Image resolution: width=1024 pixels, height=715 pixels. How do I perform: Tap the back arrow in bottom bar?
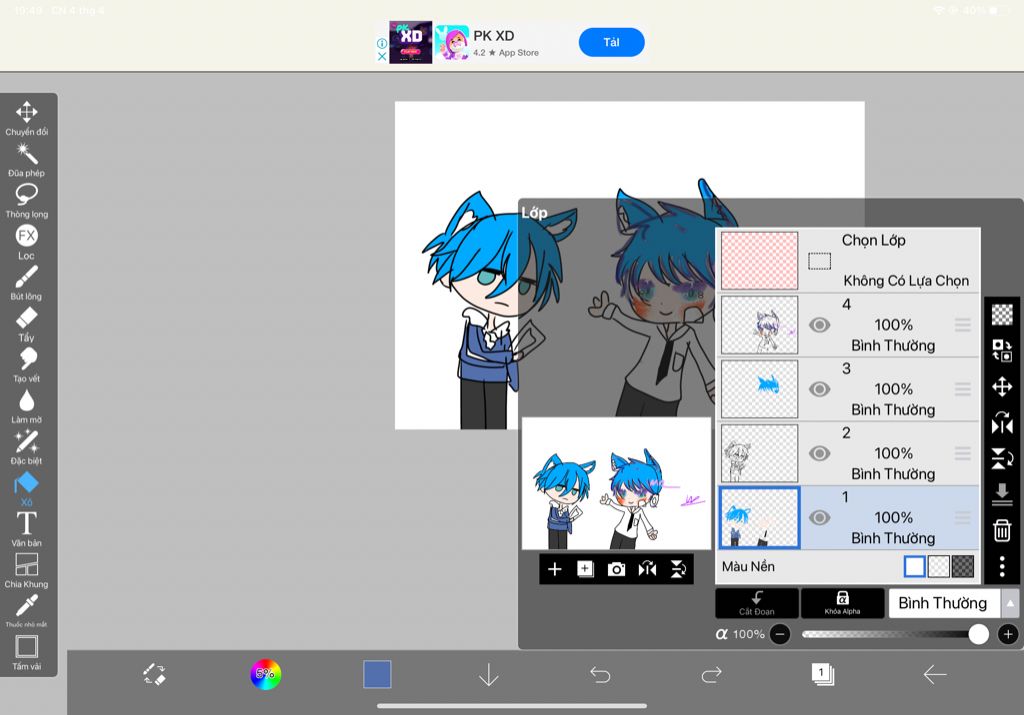(935, 674)
